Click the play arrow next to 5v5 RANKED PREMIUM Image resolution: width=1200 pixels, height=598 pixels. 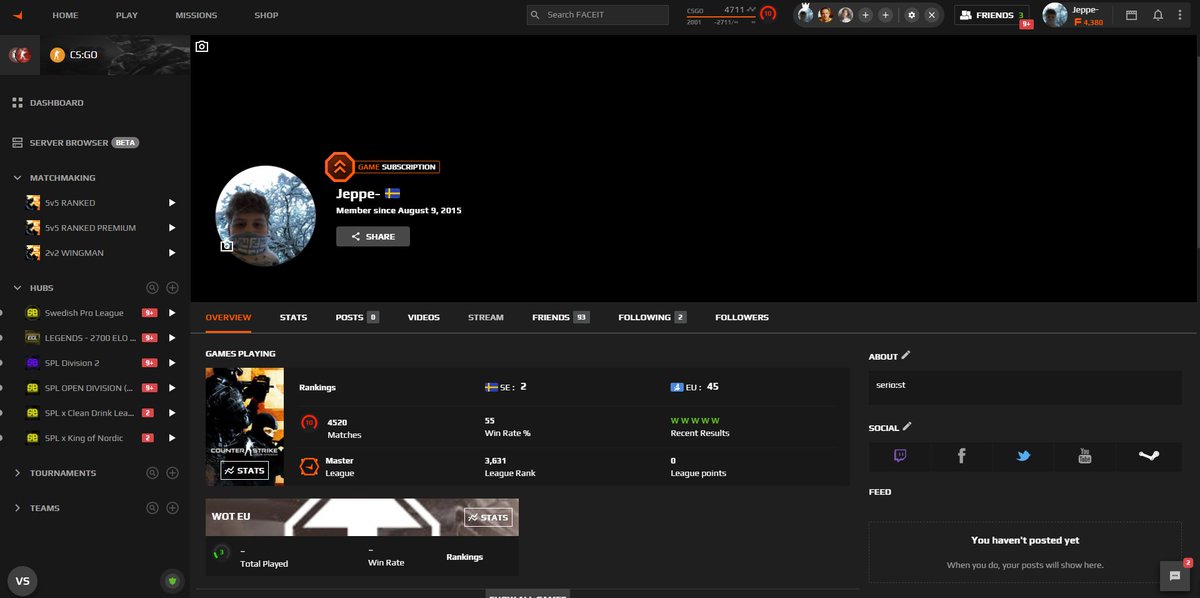point(172,228)
